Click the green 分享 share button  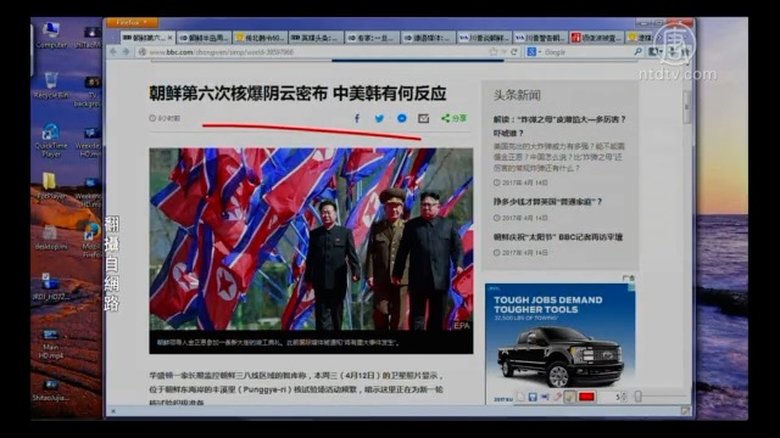coord(454,118)
